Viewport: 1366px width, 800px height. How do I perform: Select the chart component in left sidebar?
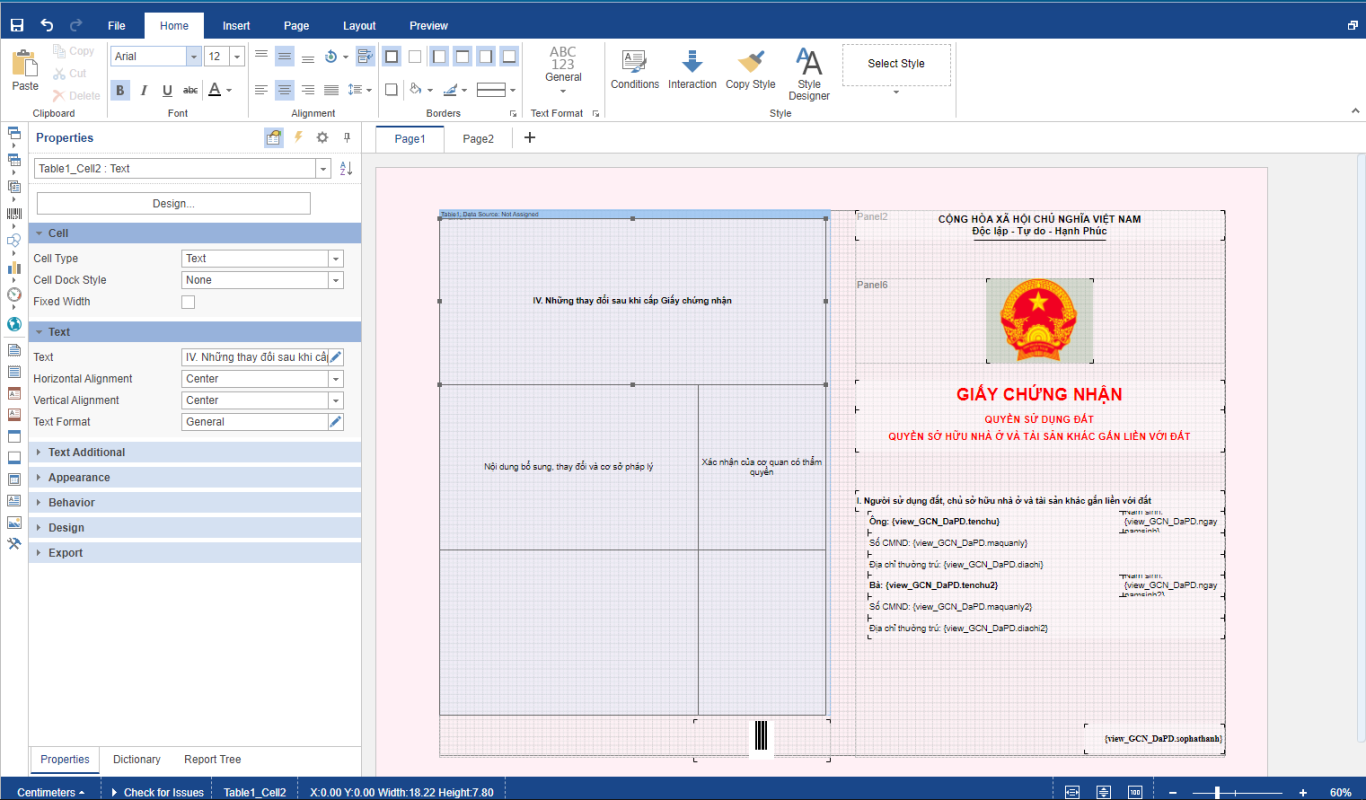coord(14,267)
